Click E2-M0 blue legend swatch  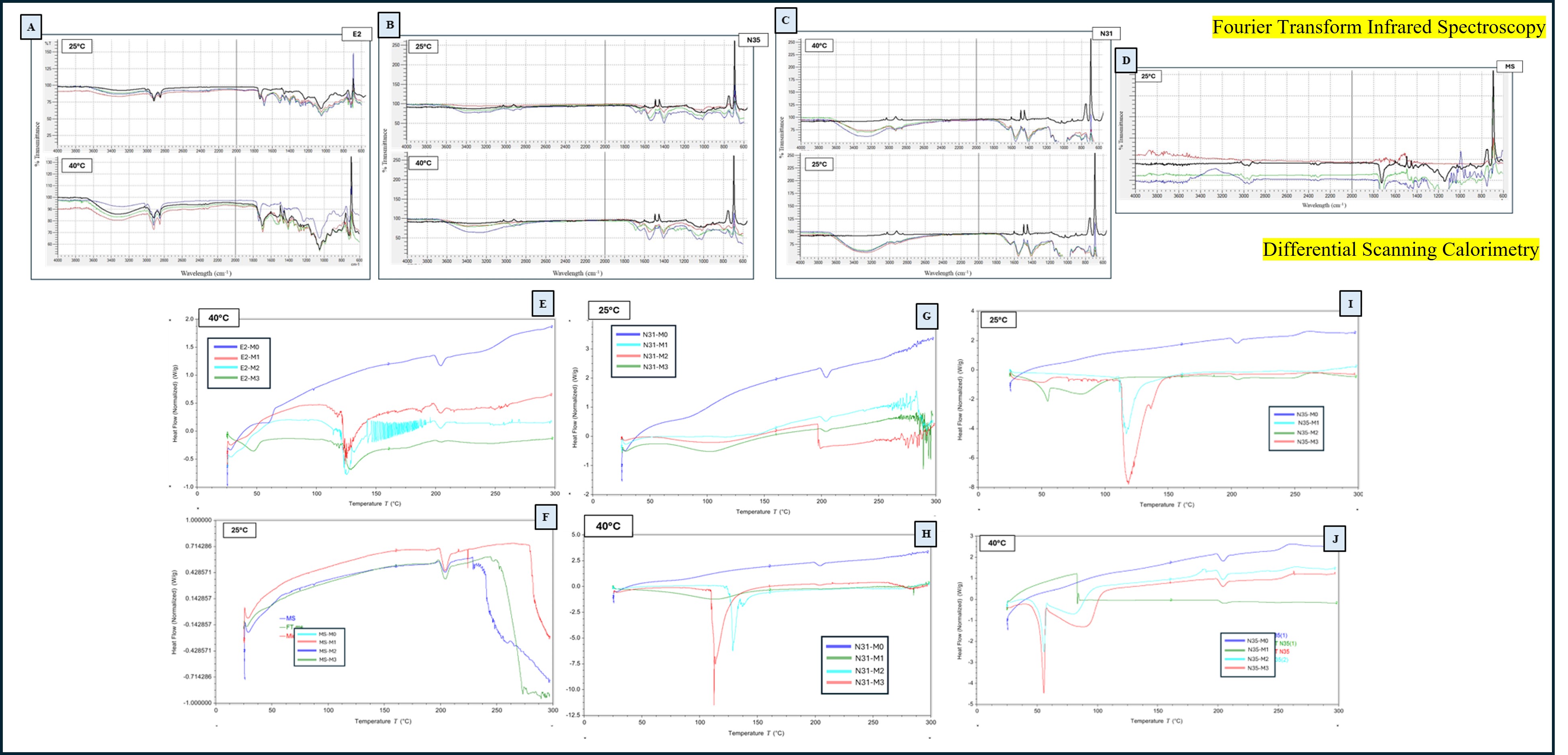225,347
